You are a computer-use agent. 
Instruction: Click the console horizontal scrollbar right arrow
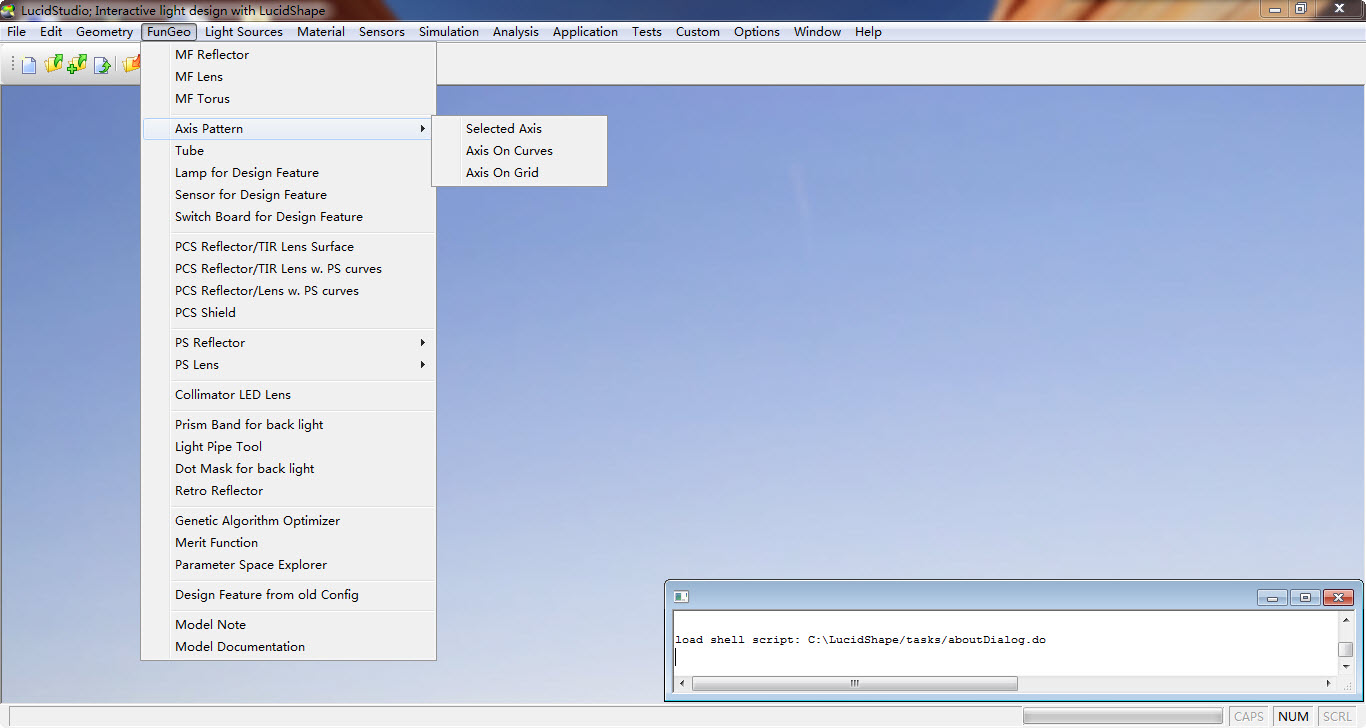[1329, 684]
